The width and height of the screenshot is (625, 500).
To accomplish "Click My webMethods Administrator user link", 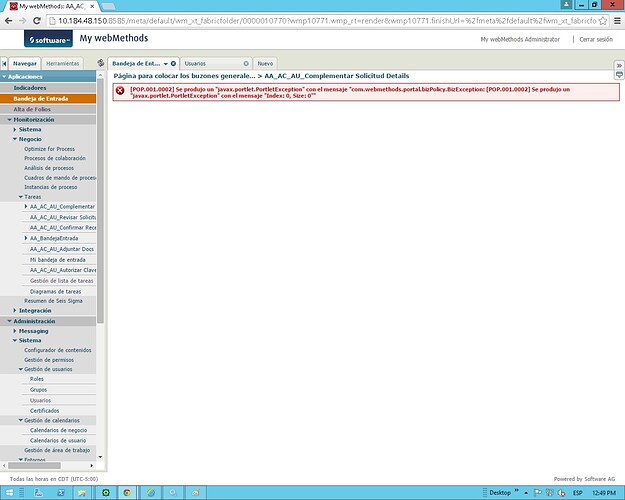I will tap(520, 39).
